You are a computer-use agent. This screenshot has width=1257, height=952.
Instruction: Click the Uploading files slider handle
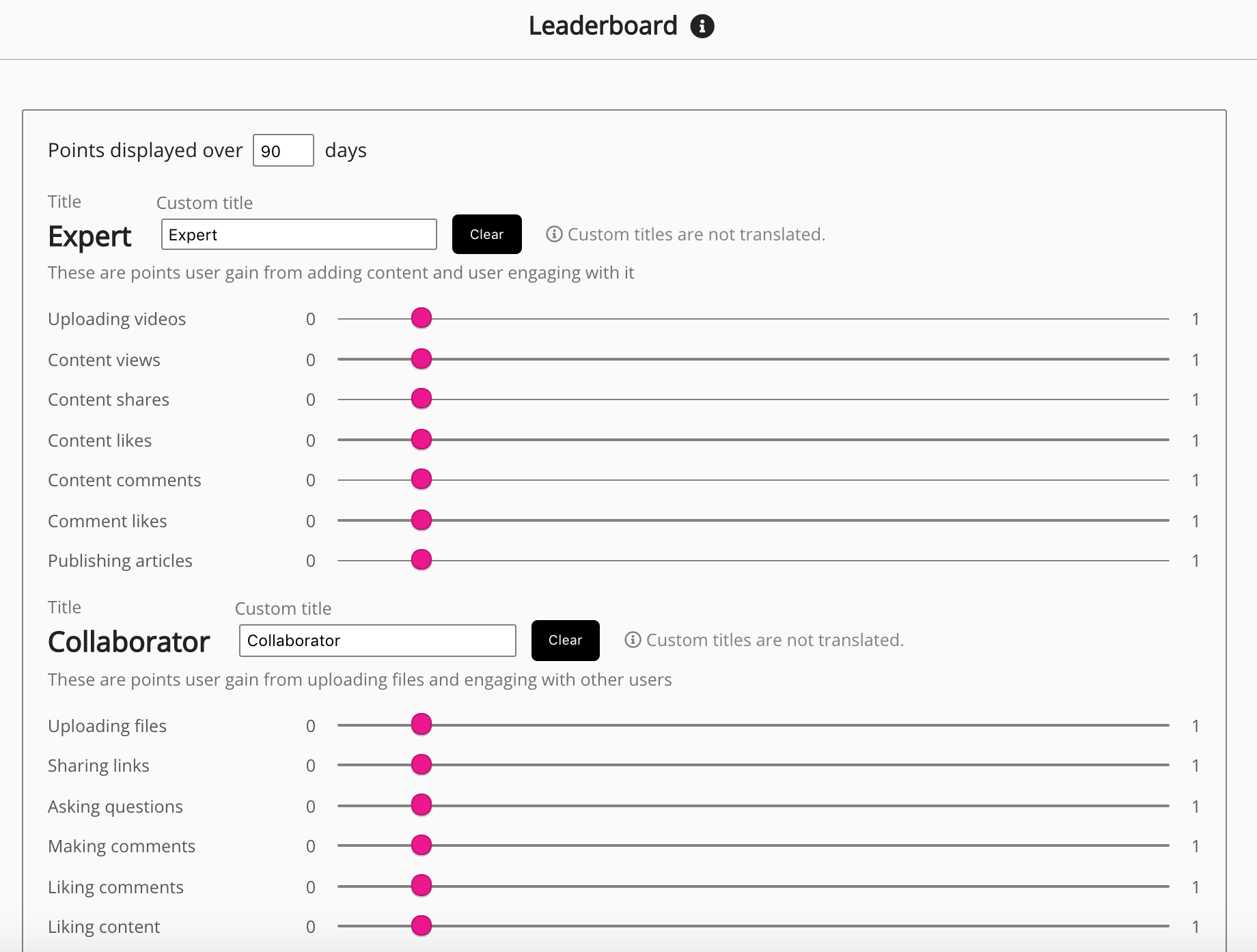pos(422,725)
